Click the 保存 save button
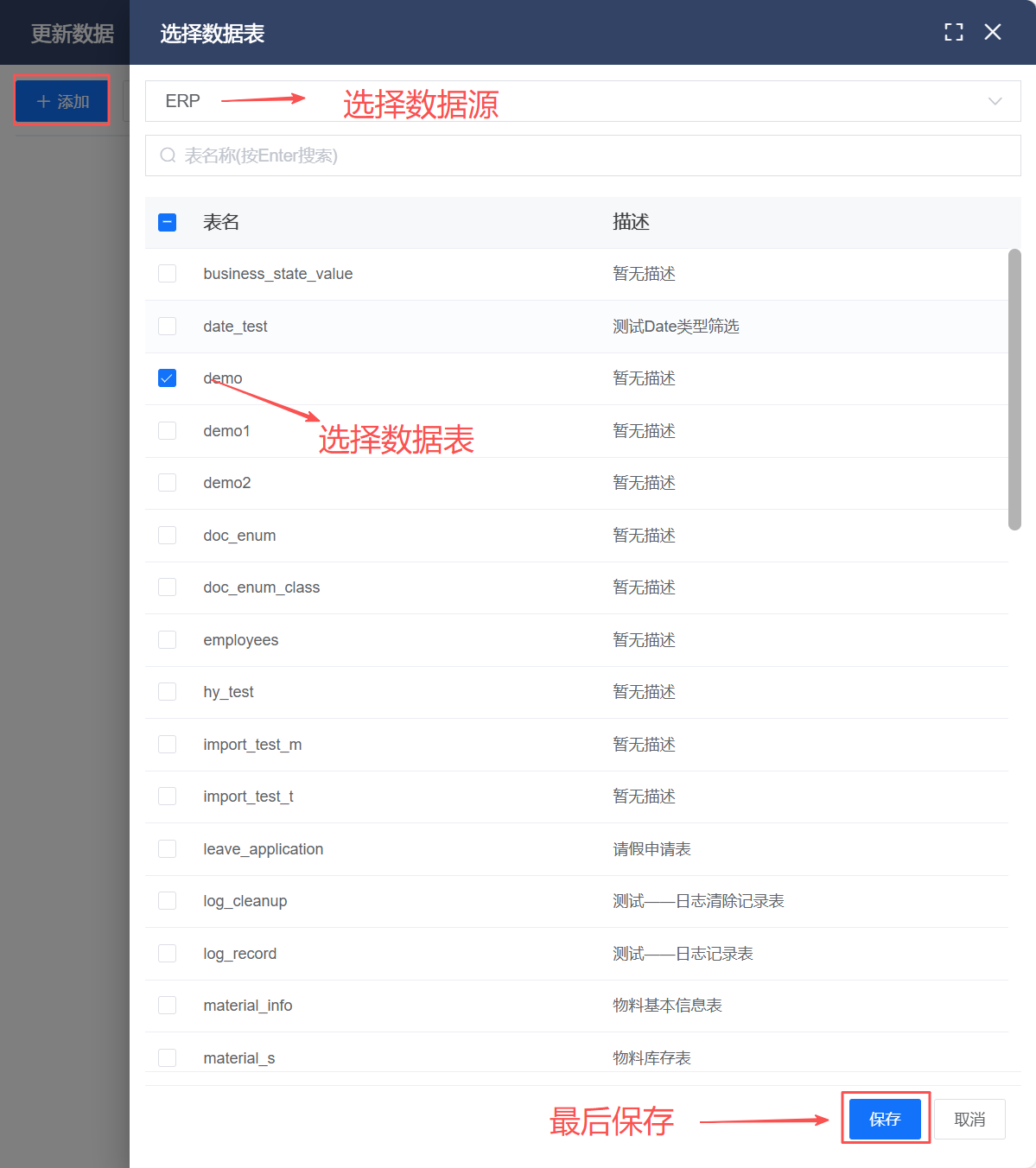Image resolution: width=1036 pixels, height=1168 pixels. pos(884,1120)
